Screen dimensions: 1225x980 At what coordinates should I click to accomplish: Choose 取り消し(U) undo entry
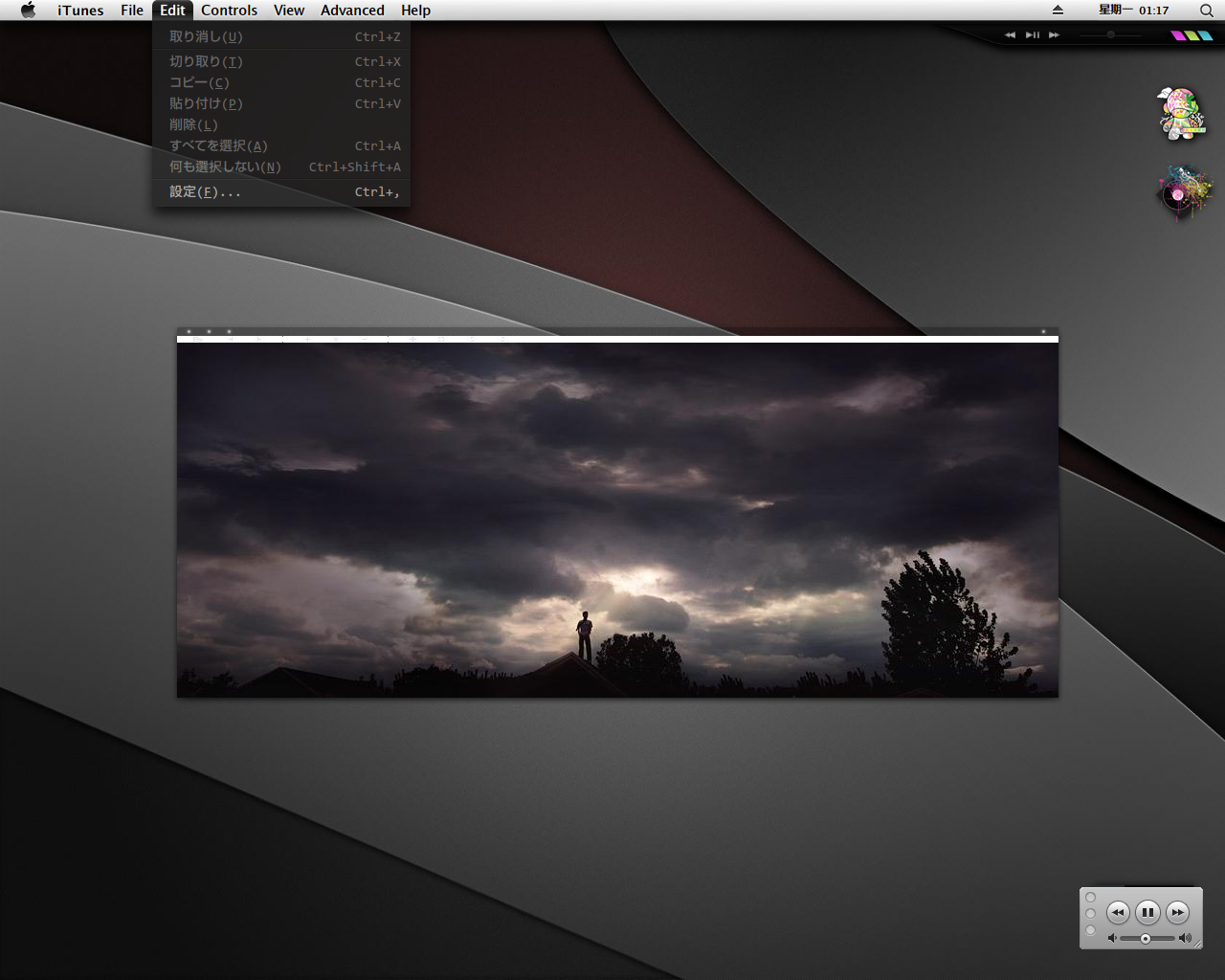(x=281, y=36)
